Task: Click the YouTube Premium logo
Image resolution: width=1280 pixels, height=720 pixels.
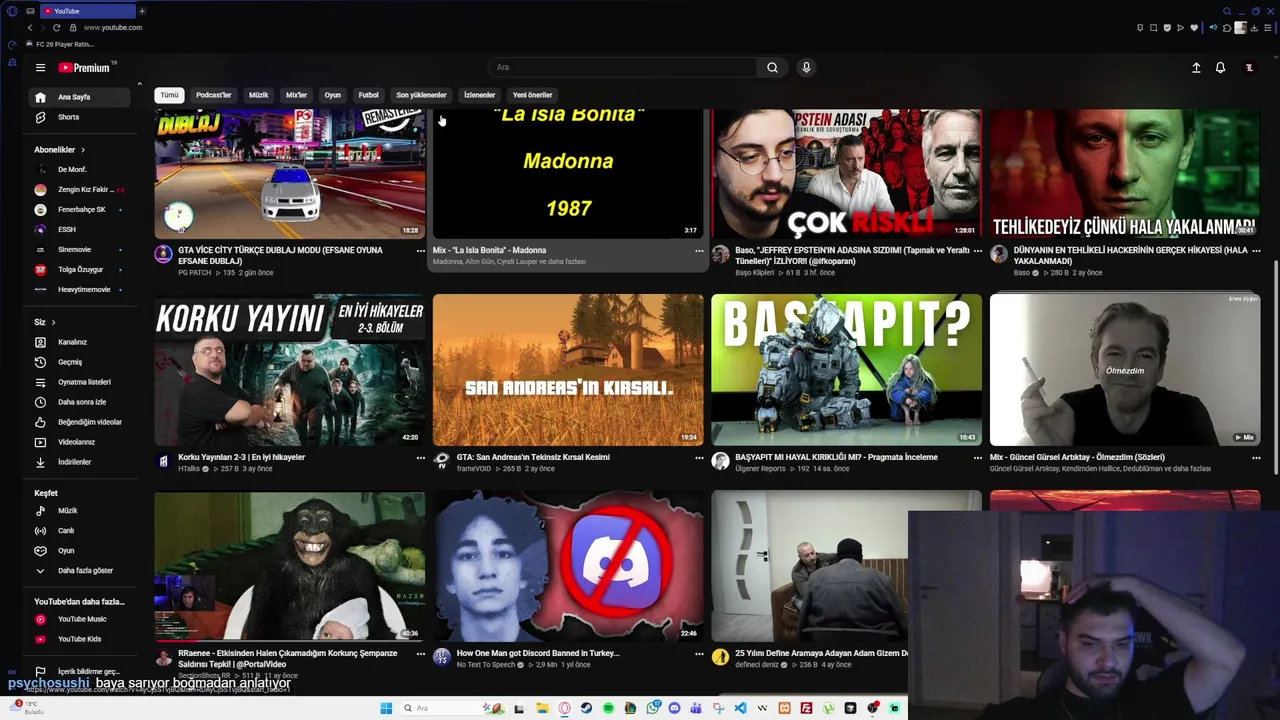Action: (x=84, y=68)
